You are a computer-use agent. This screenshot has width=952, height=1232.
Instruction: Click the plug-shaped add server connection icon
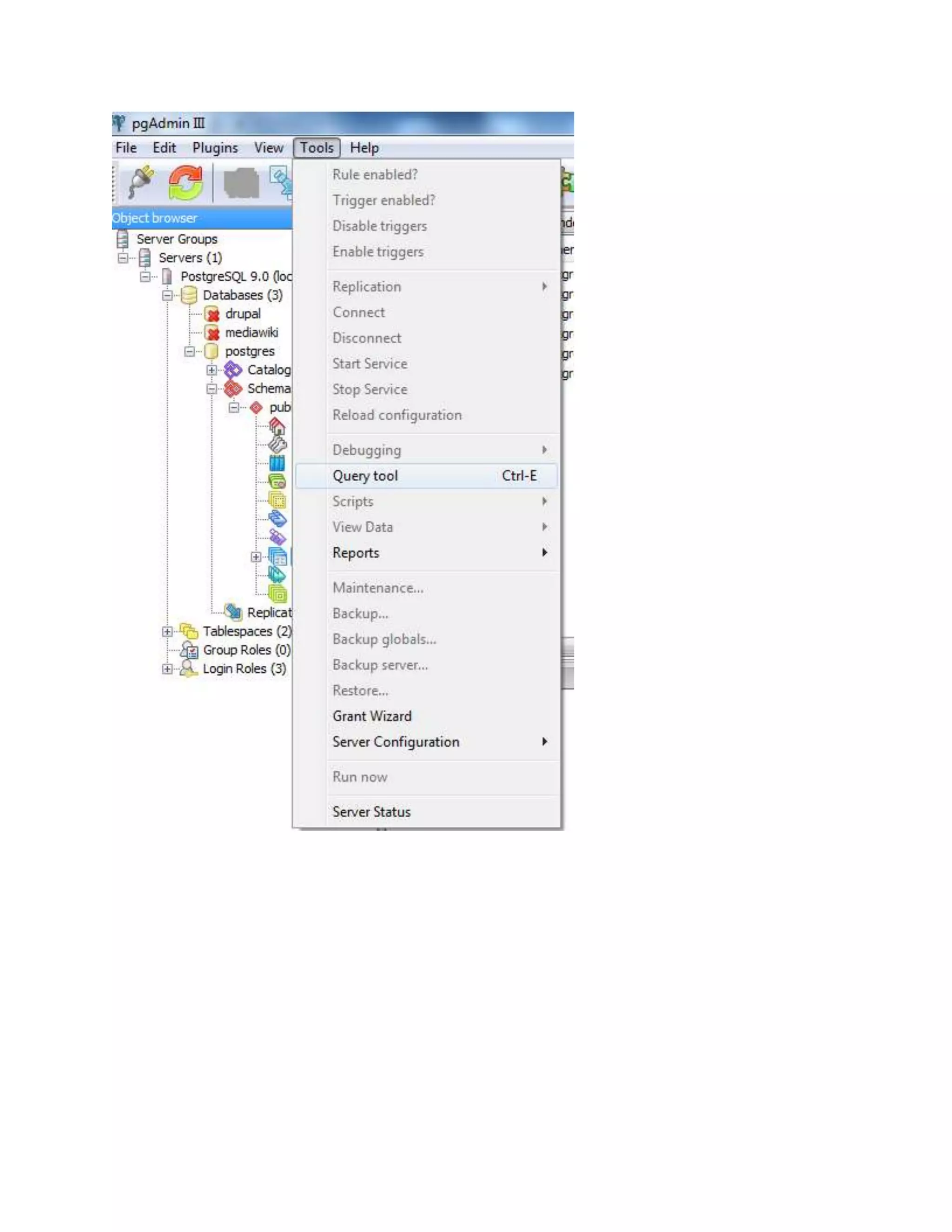tap(141, 182)
